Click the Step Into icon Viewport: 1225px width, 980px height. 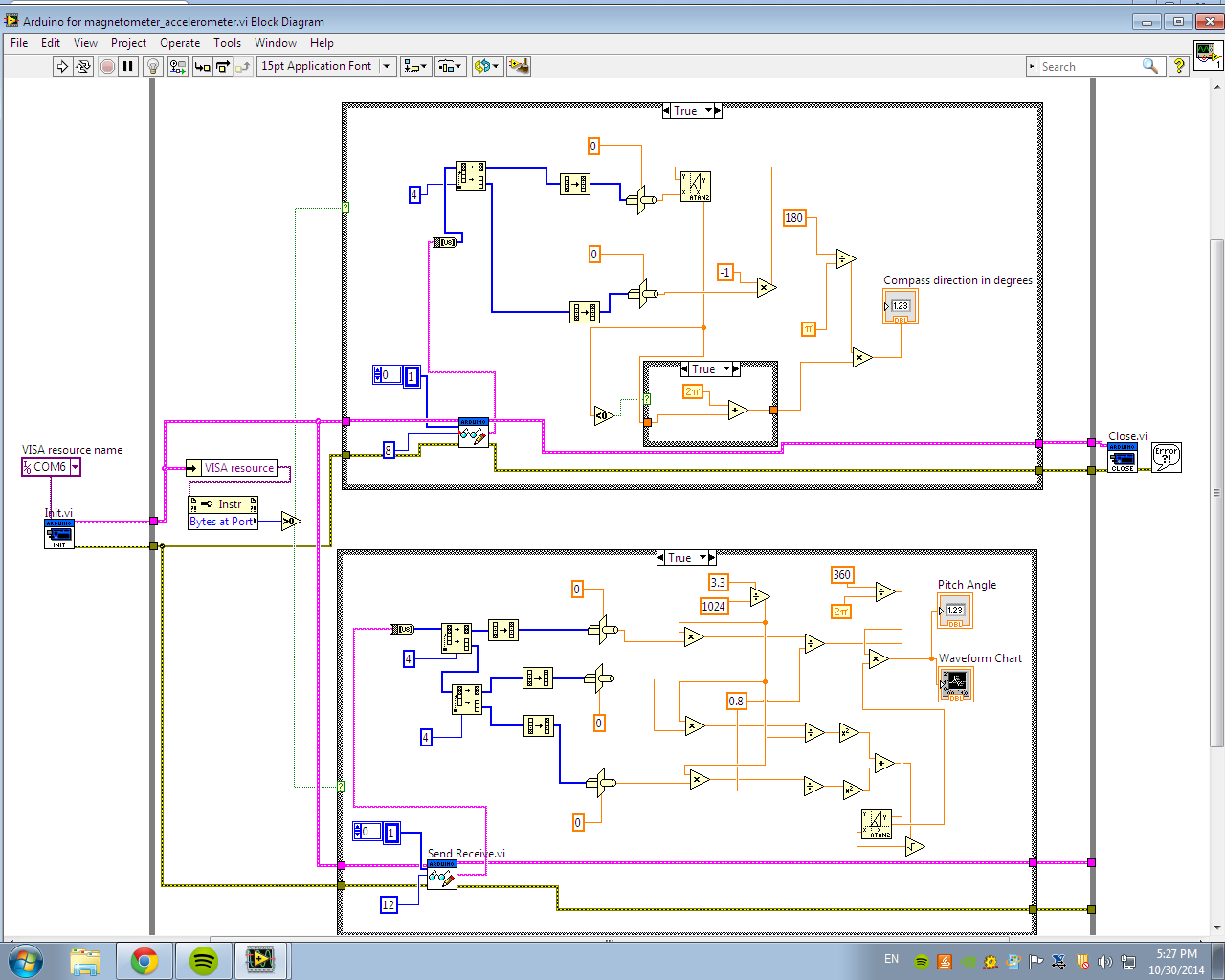coord(202,66)
